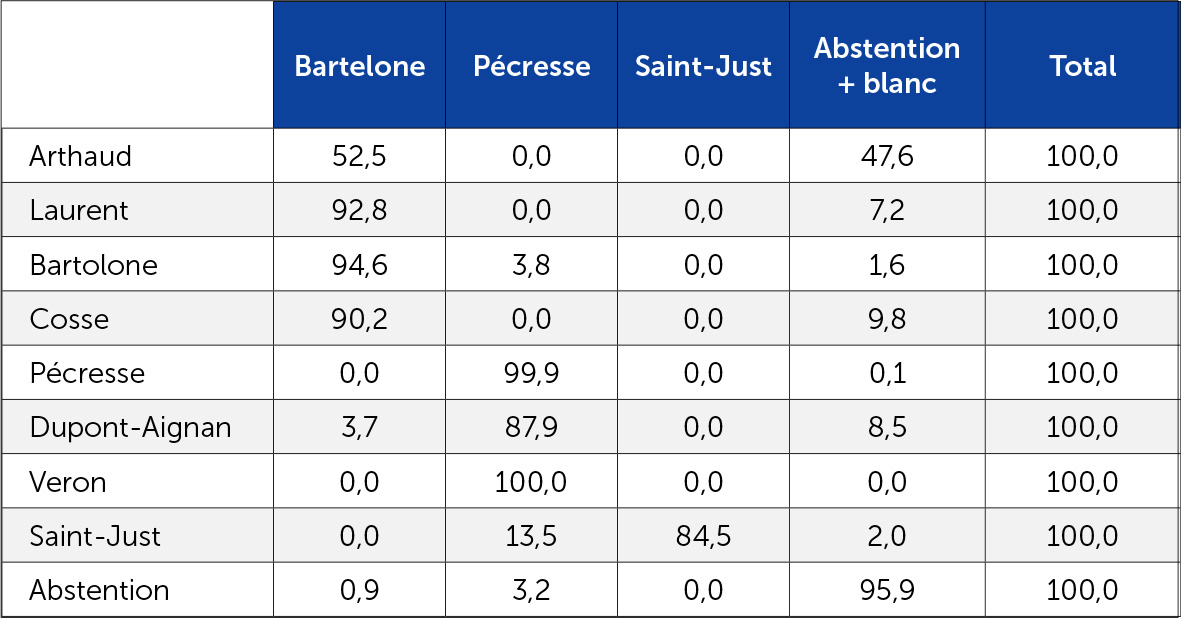Select the 99,9 value cell
Viewport: 1181px width, 618px height.
(531, 373)
